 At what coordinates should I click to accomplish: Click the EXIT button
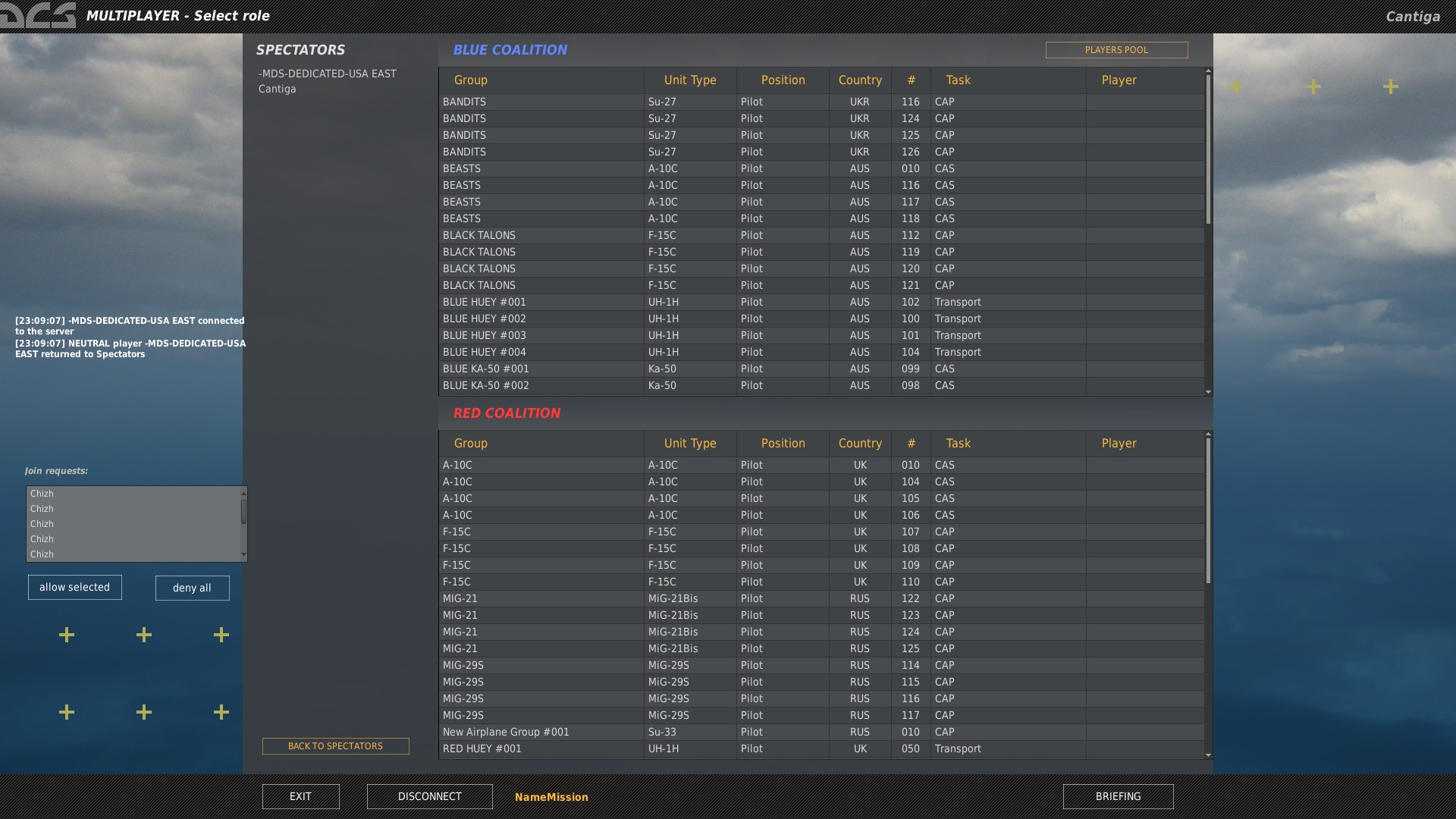[300, 796]
